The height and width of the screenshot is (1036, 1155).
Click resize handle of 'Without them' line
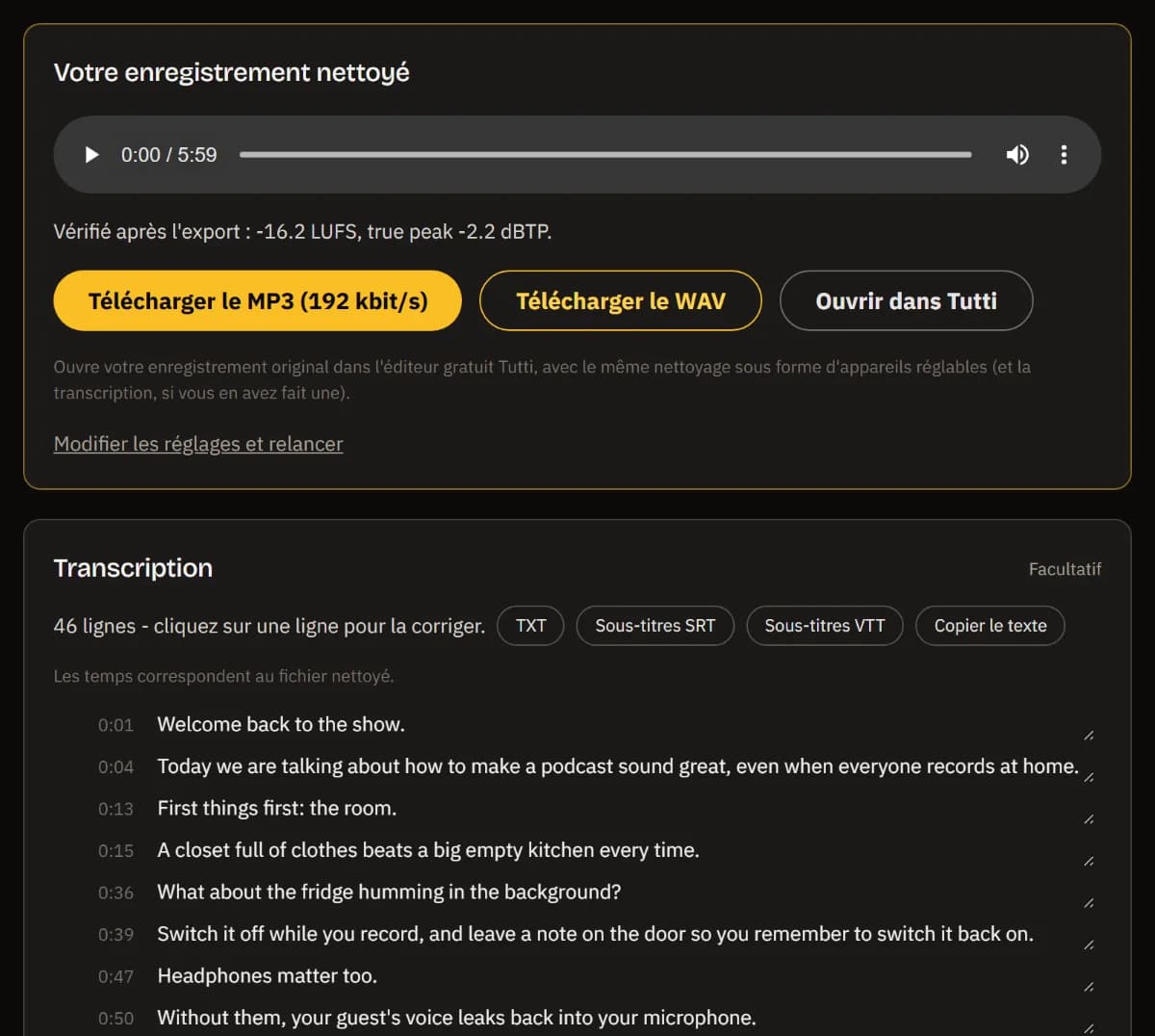(1089, 1028)
